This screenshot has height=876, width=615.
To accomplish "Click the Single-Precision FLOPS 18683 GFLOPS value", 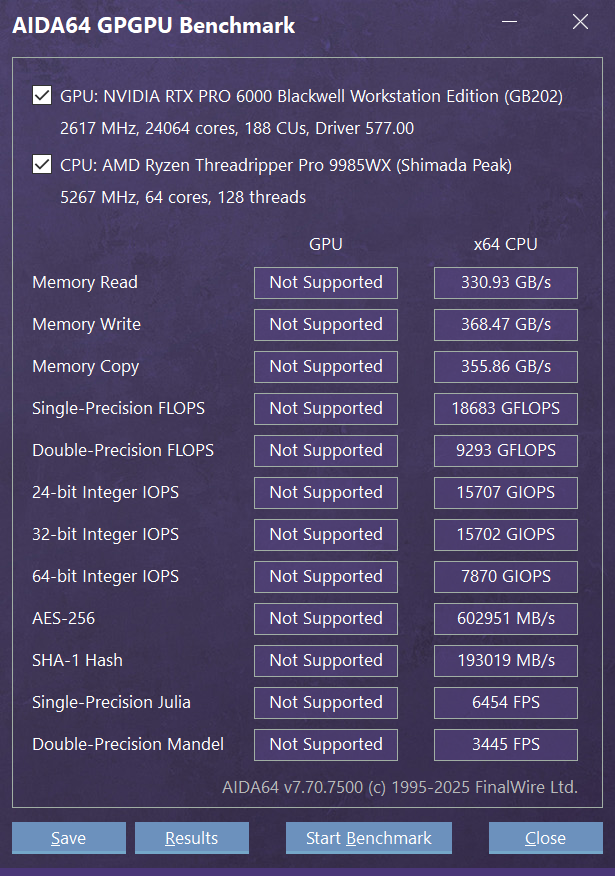I will coord(506,408).
